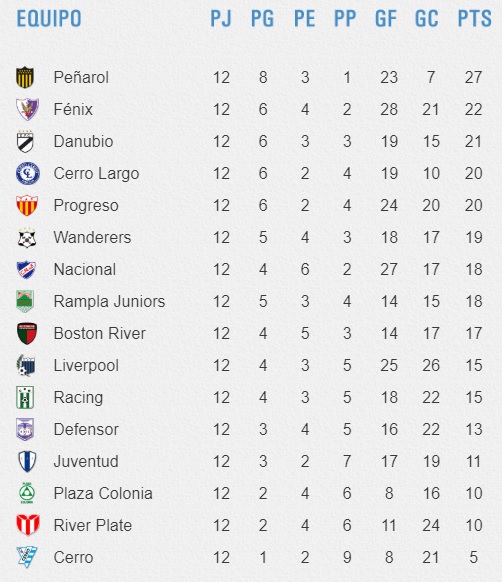
Task: Click the Rampla Juniors green crest
Action: (25, 301)
